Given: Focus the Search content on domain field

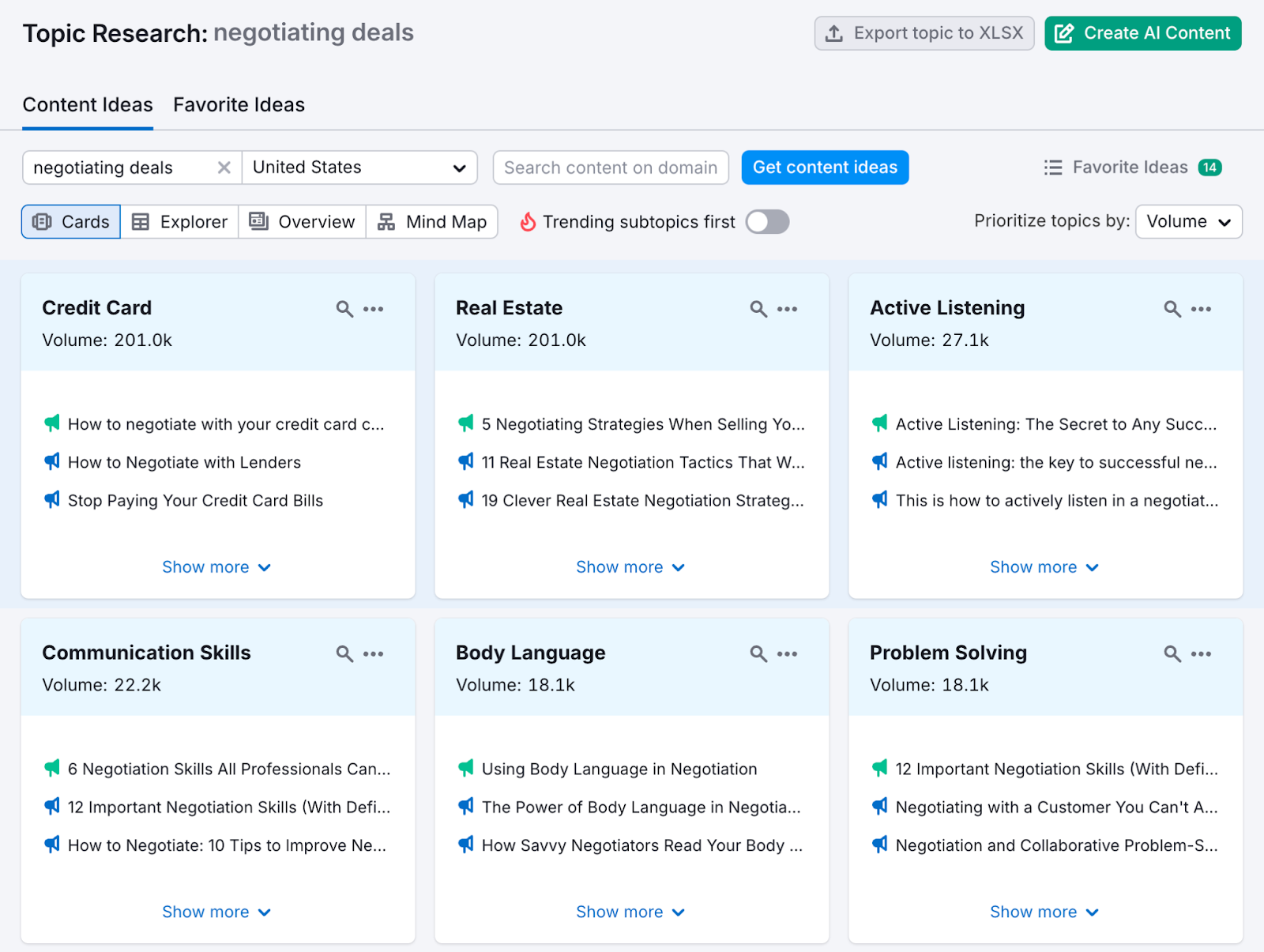Looking at the screenshot, I should point(610,167).
